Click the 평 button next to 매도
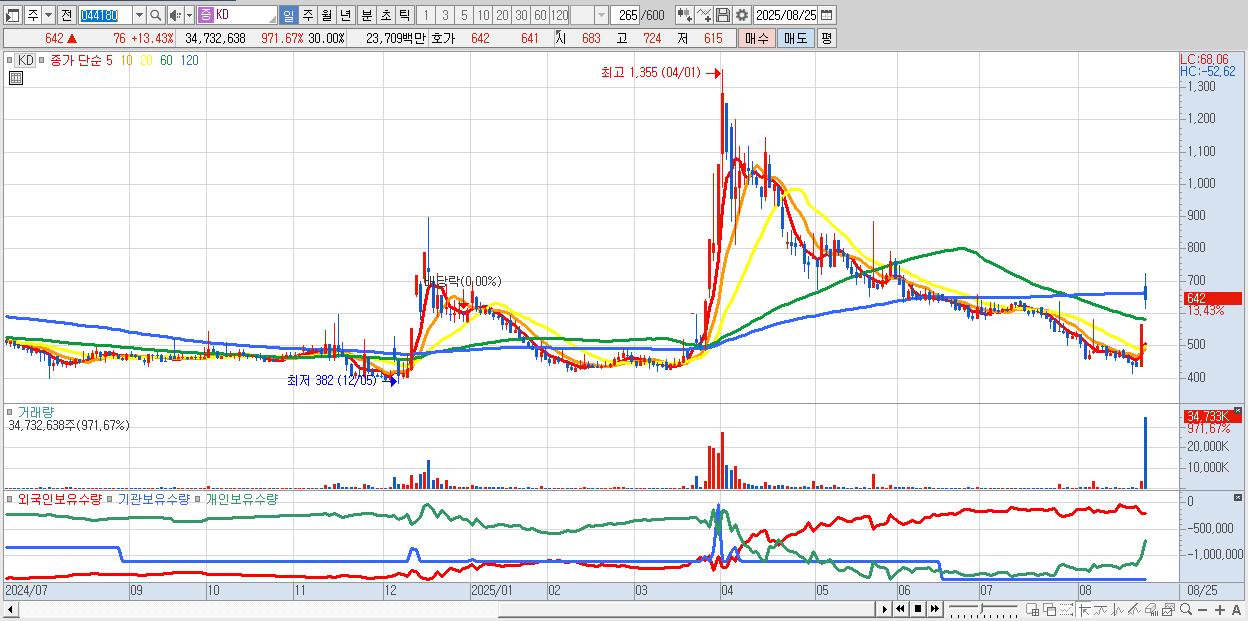Image resolution: width=1248 pixels, height=621 pixels. click(826, 38)
